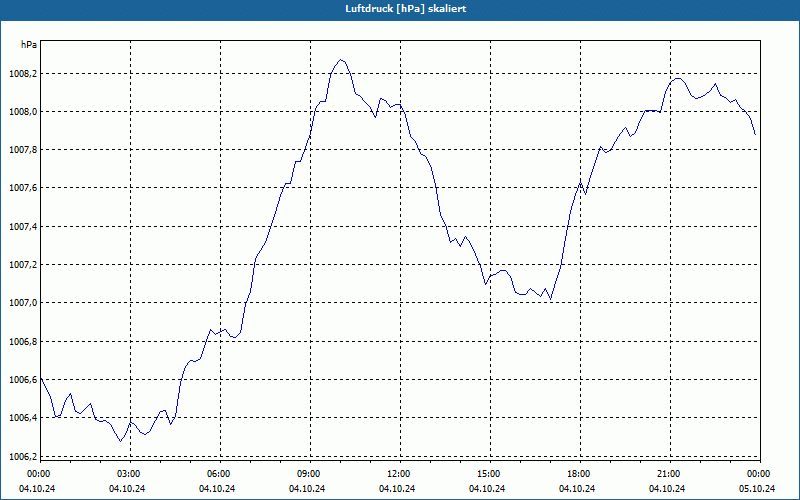Select the 12:00 time axis label
The width and height of the screenshot is (800, 500).
pos(399,473)
